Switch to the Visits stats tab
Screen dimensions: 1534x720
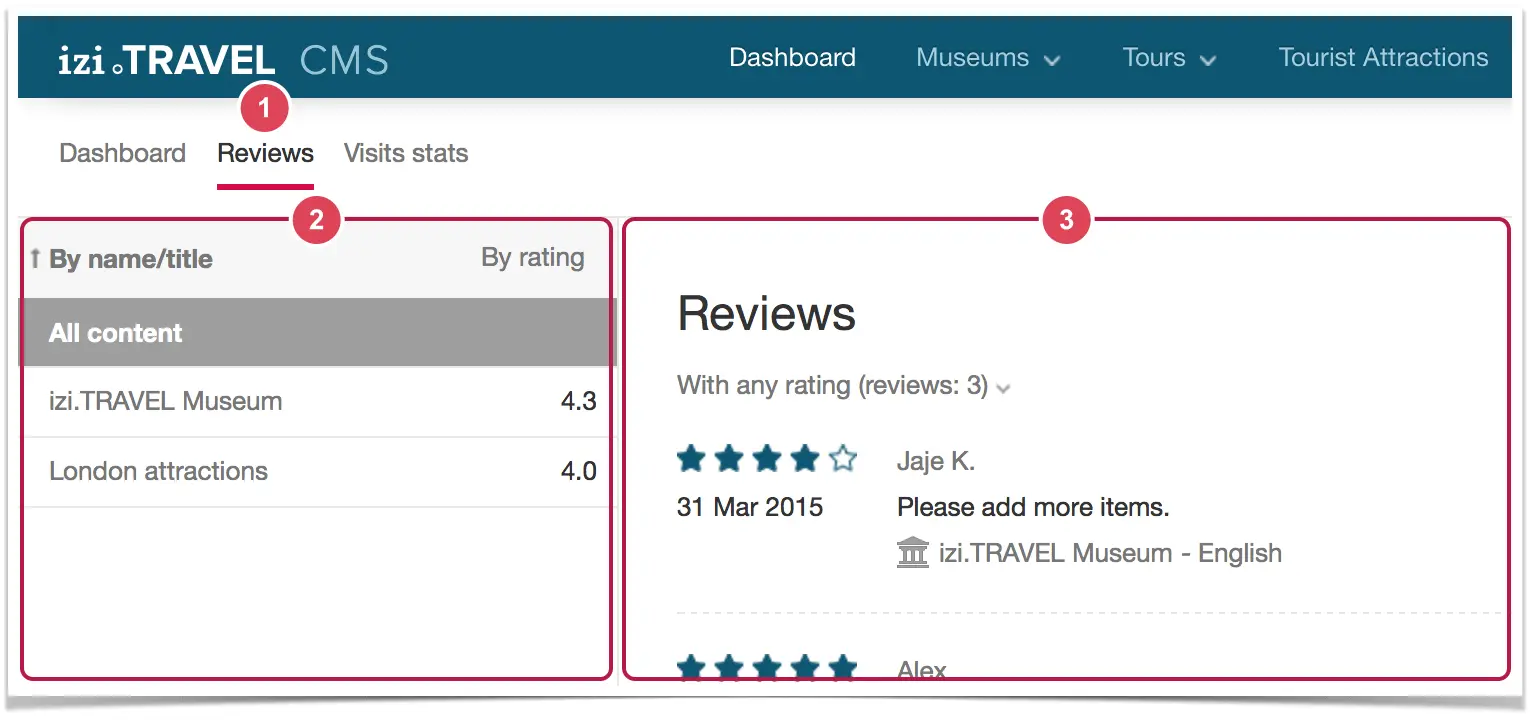(406, 153)
